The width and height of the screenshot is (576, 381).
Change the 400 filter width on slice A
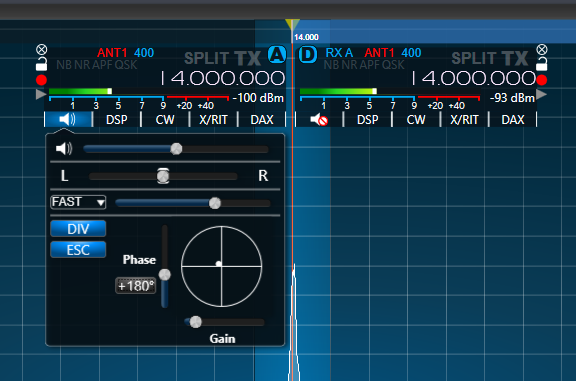(x=144, y=53)
